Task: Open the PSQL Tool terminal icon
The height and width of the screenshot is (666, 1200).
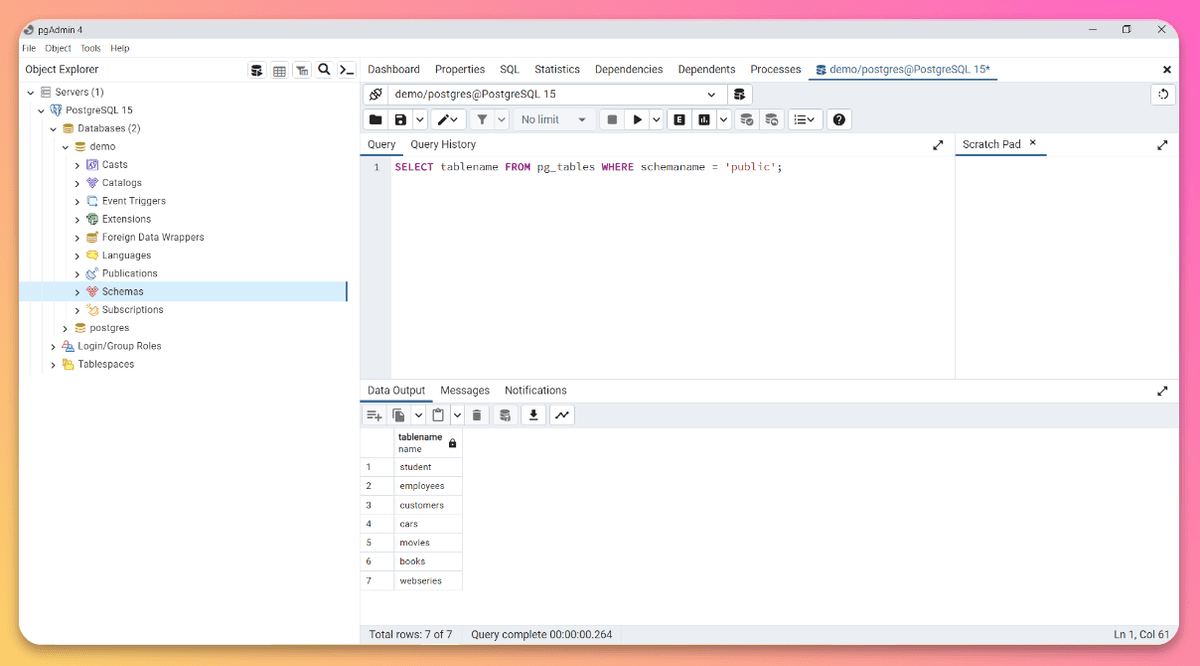Action: tap(346, 70)
